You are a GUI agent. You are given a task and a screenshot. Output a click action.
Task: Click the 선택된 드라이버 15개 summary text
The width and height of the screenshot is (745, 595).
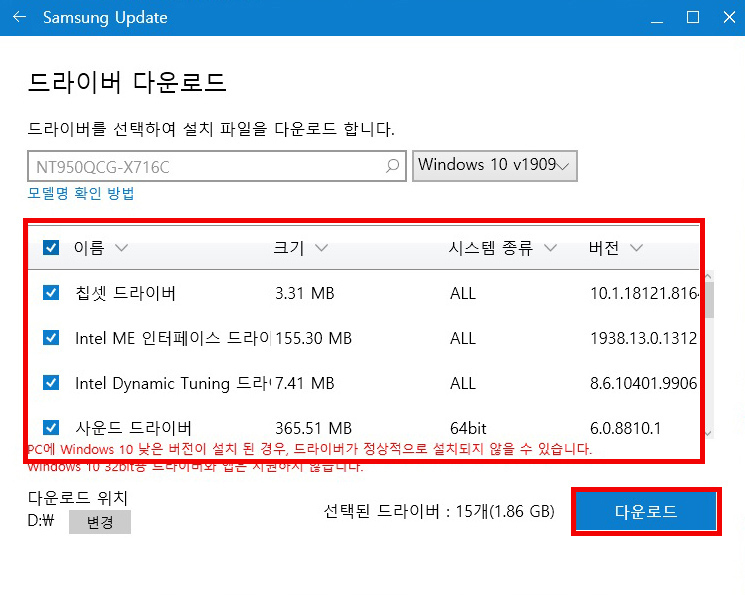tap(439, 511)
